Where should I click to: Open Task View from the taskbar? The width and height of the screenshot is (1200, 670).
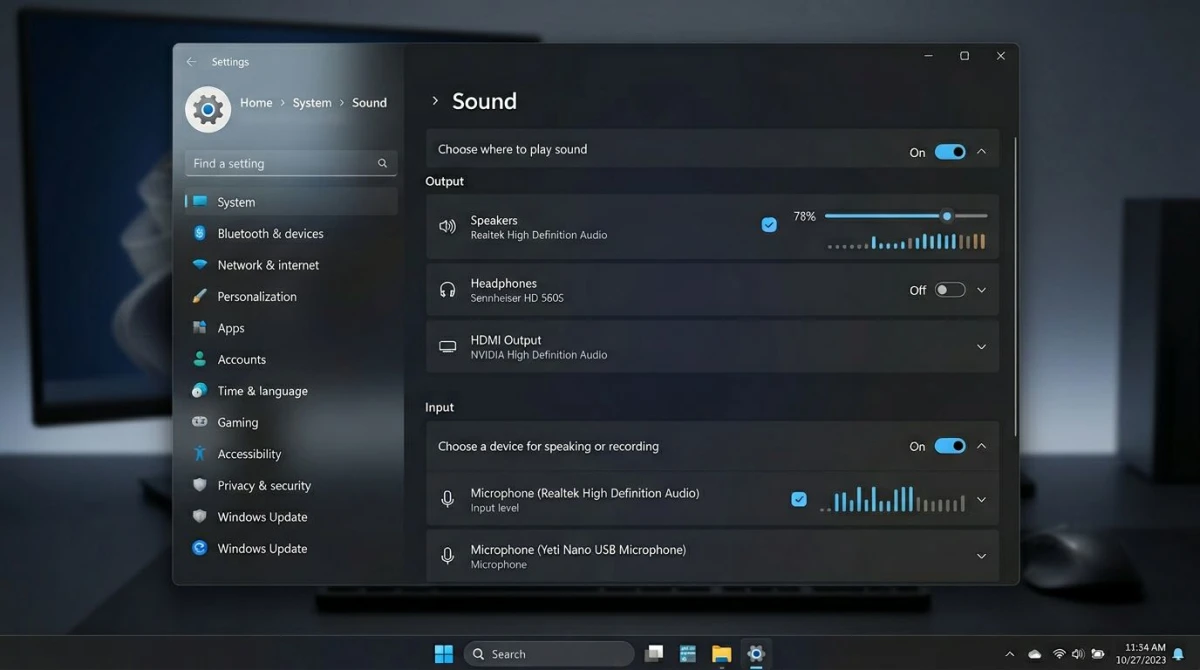coord(654,654)
